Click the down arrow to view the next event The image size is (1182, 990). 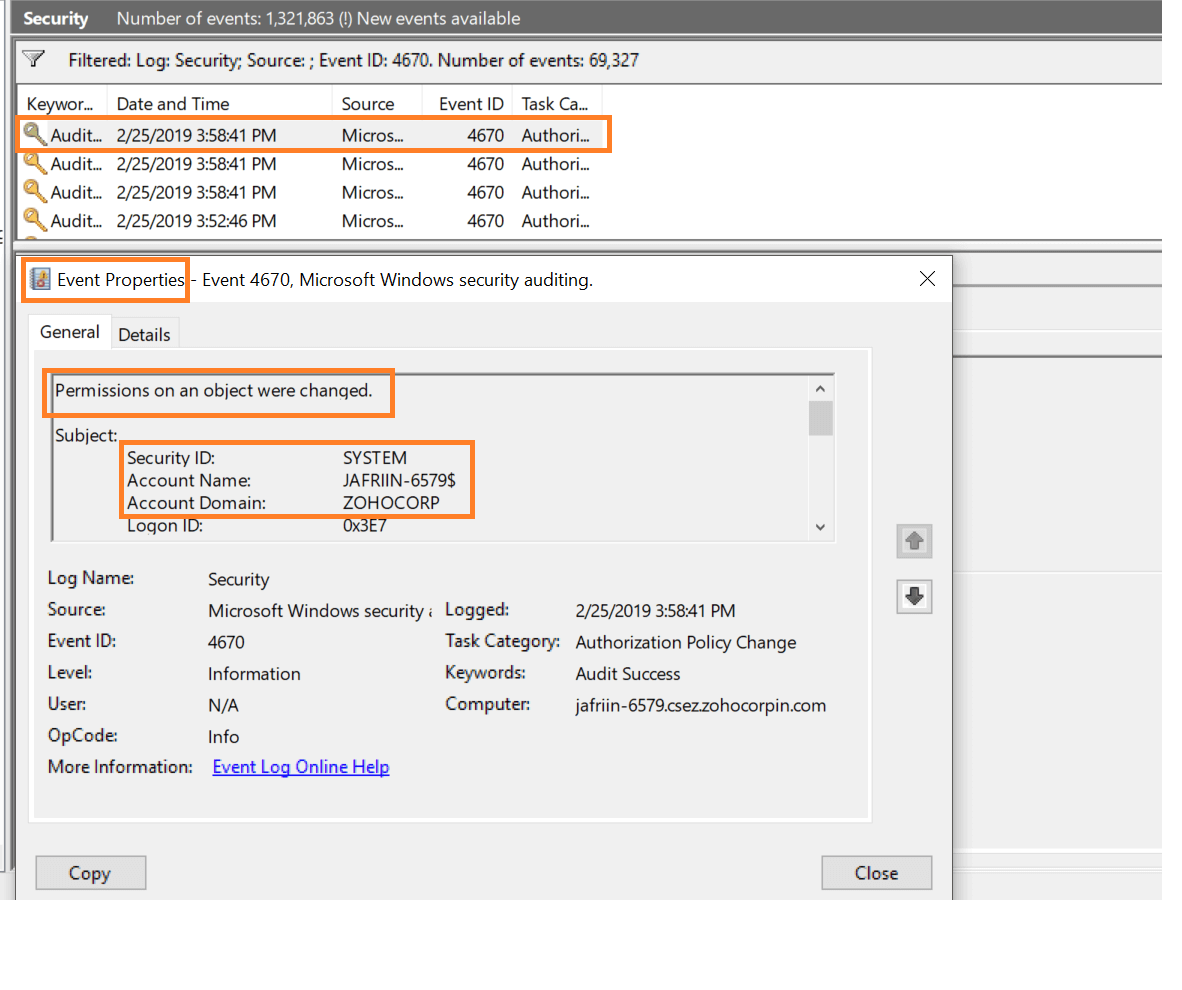click(x=913, y=596)
